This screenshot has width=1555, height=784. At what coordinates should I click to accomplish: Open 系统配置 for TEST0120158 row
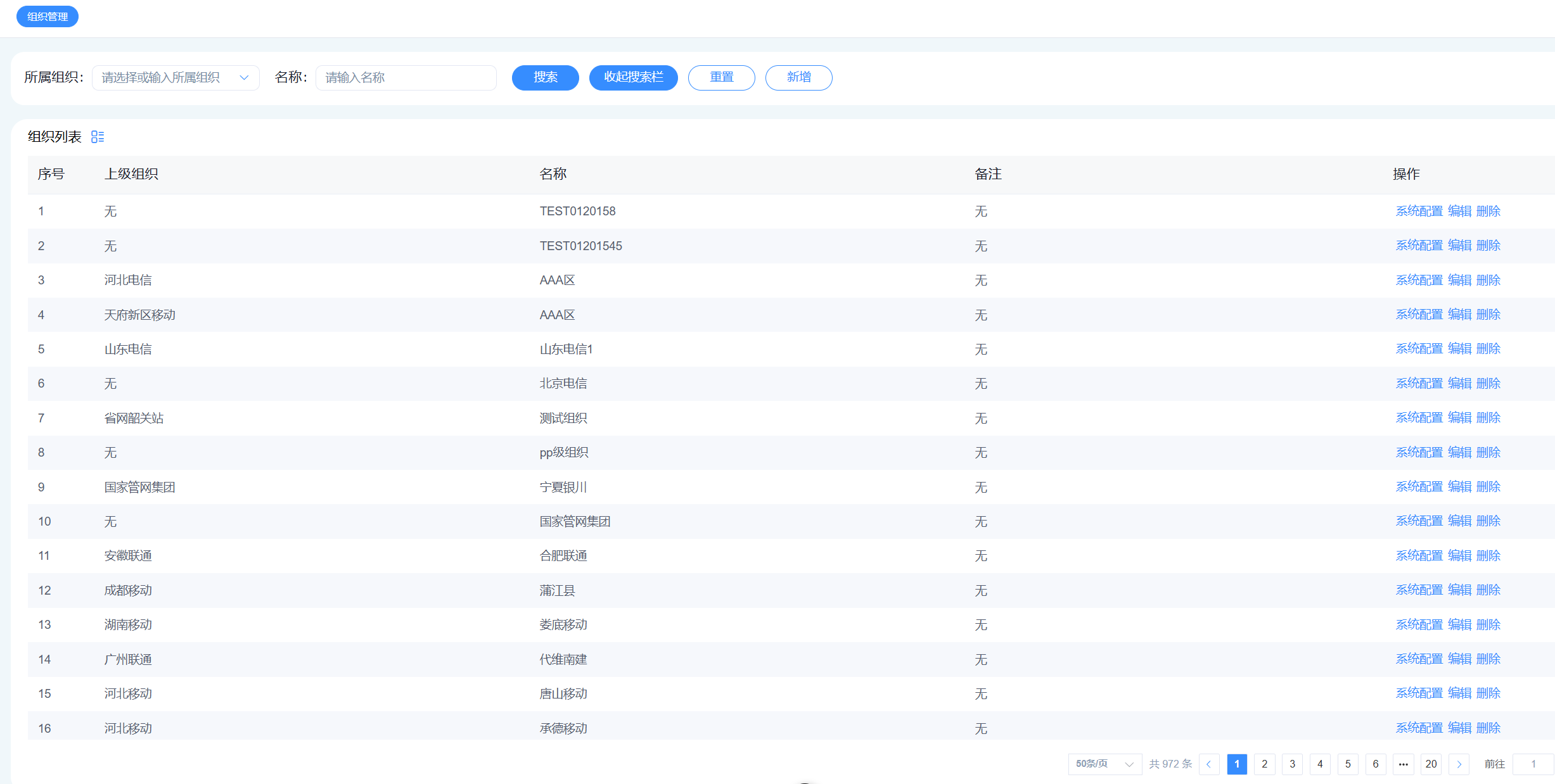[x=1419, y=211]
